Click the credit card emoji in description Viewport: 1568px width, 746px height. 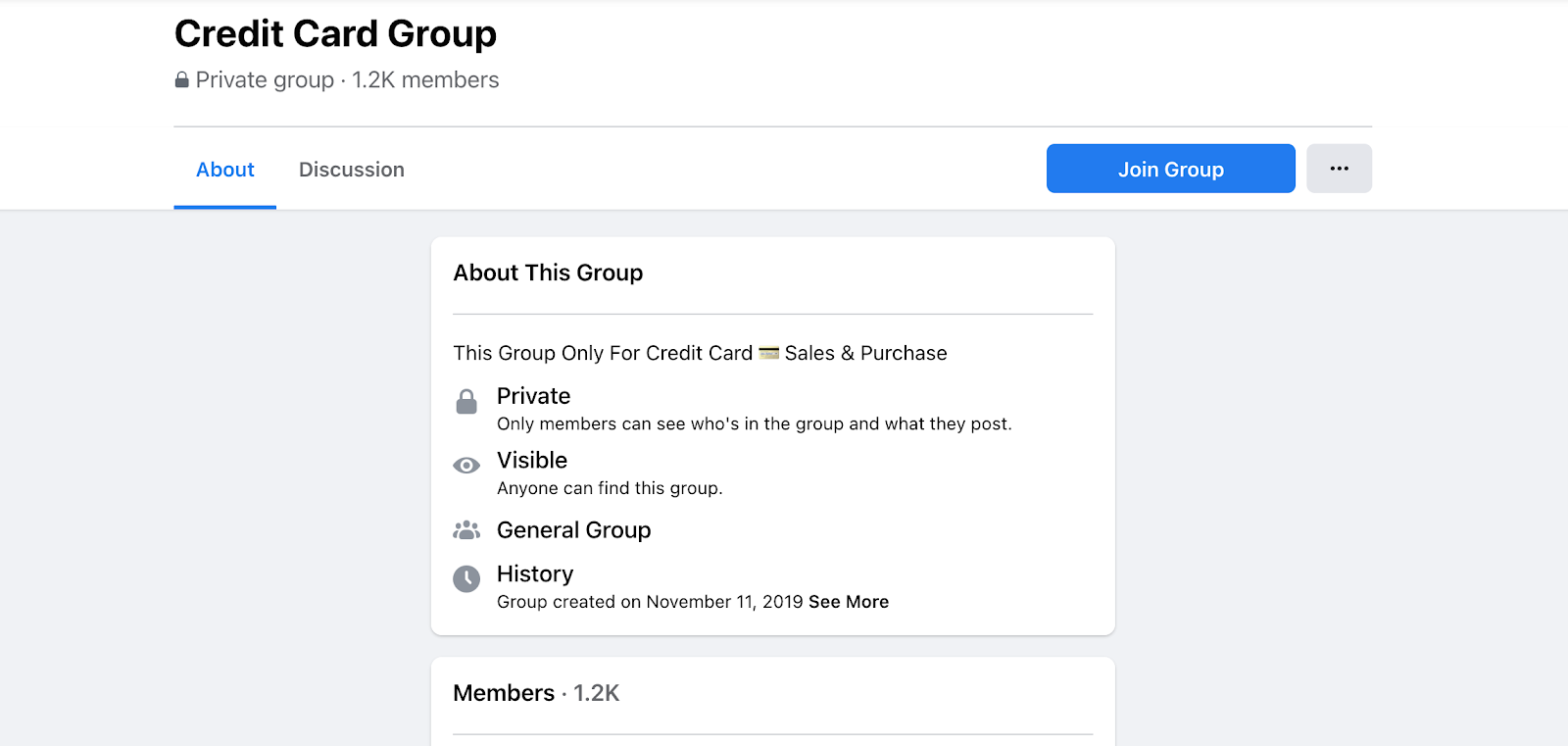point(769,353)
